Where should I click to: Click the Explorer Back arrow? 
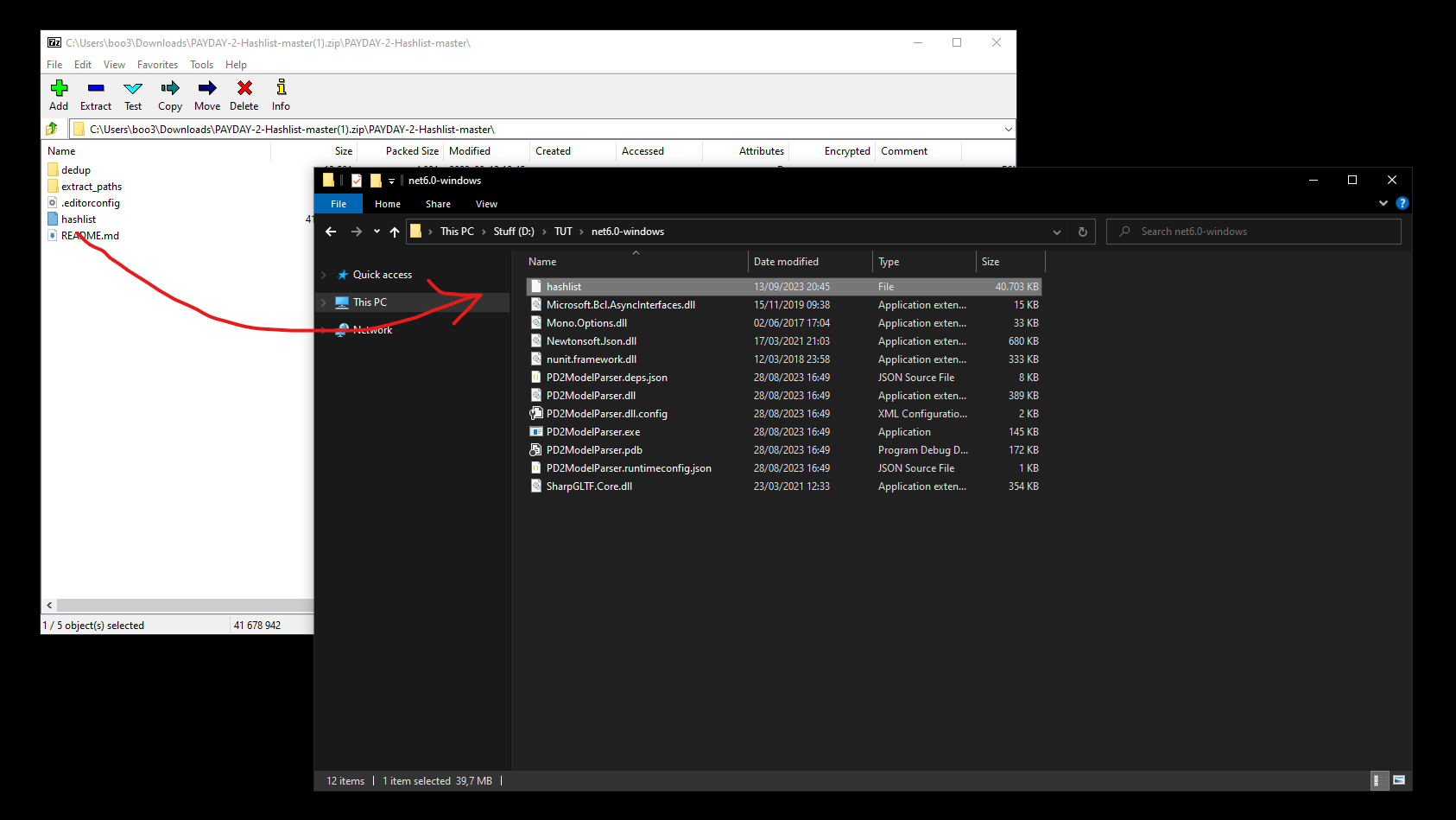(x=331, y=232)
